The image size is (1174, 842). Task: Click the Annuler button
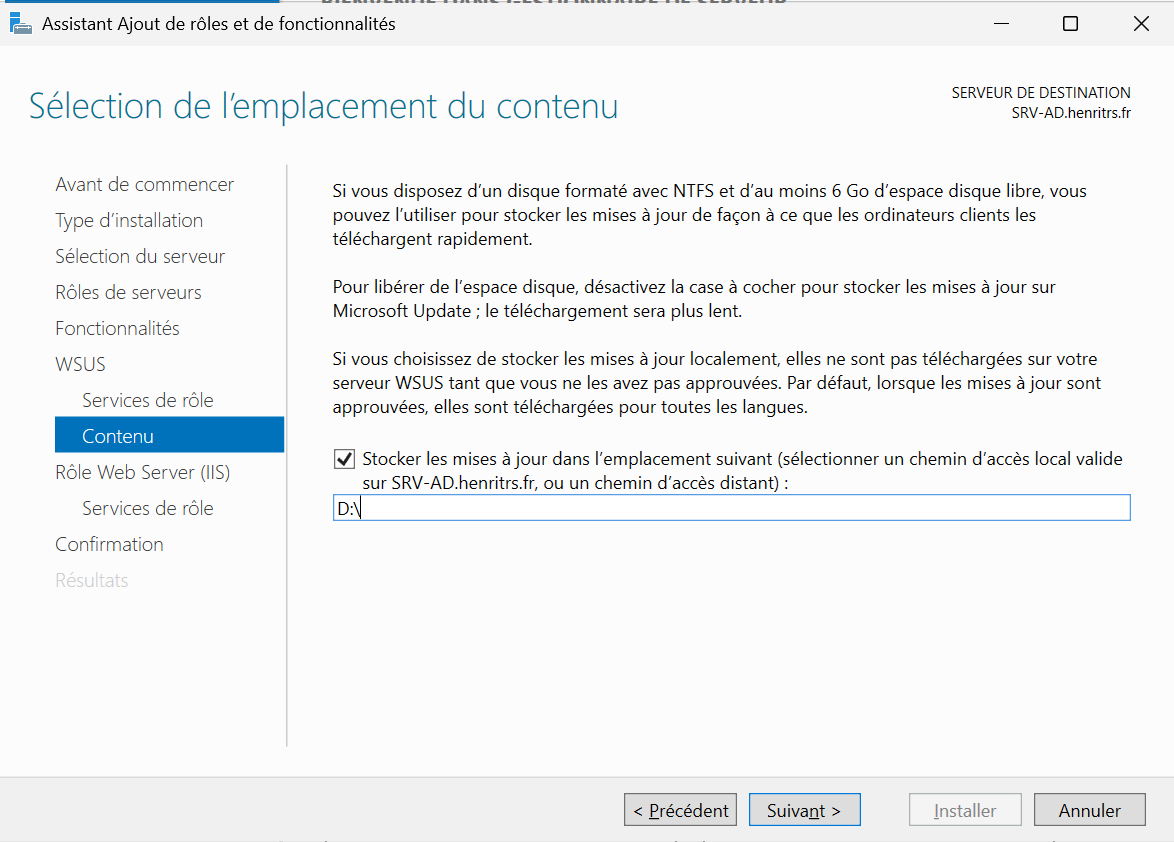[x=1089, y=810]
